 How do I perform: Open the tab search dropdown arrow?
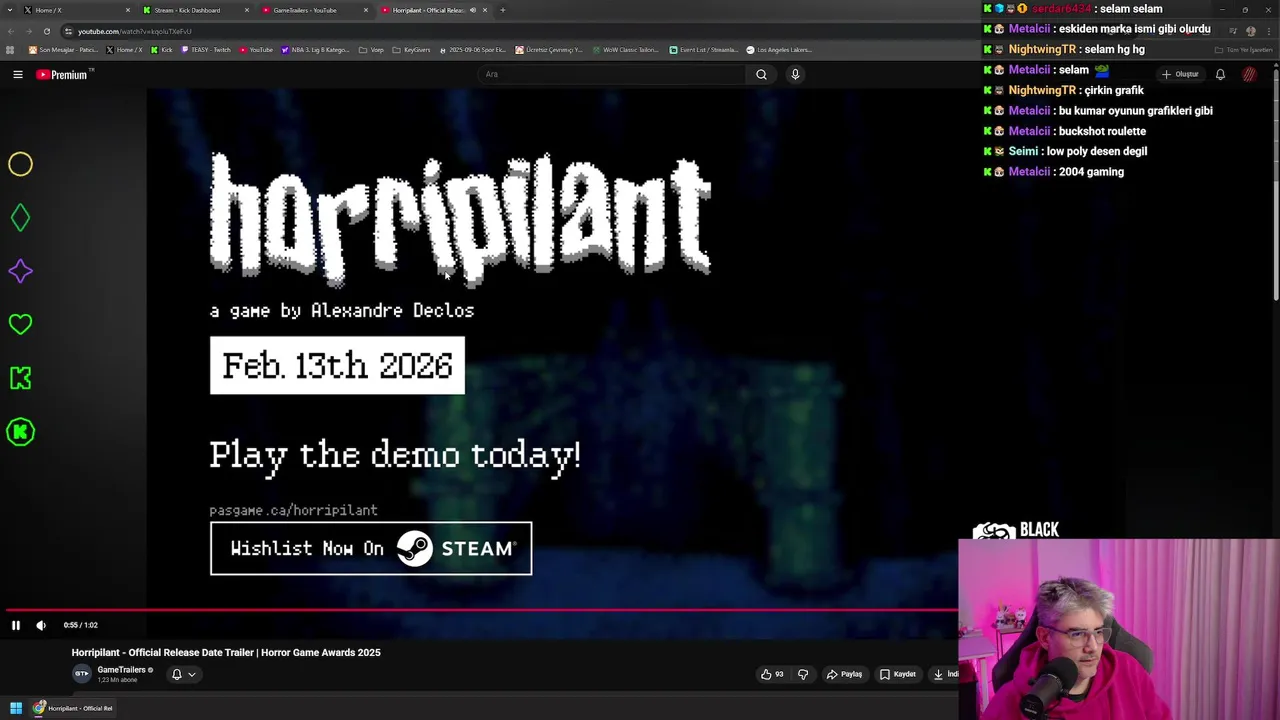click(x=9, y=10)
